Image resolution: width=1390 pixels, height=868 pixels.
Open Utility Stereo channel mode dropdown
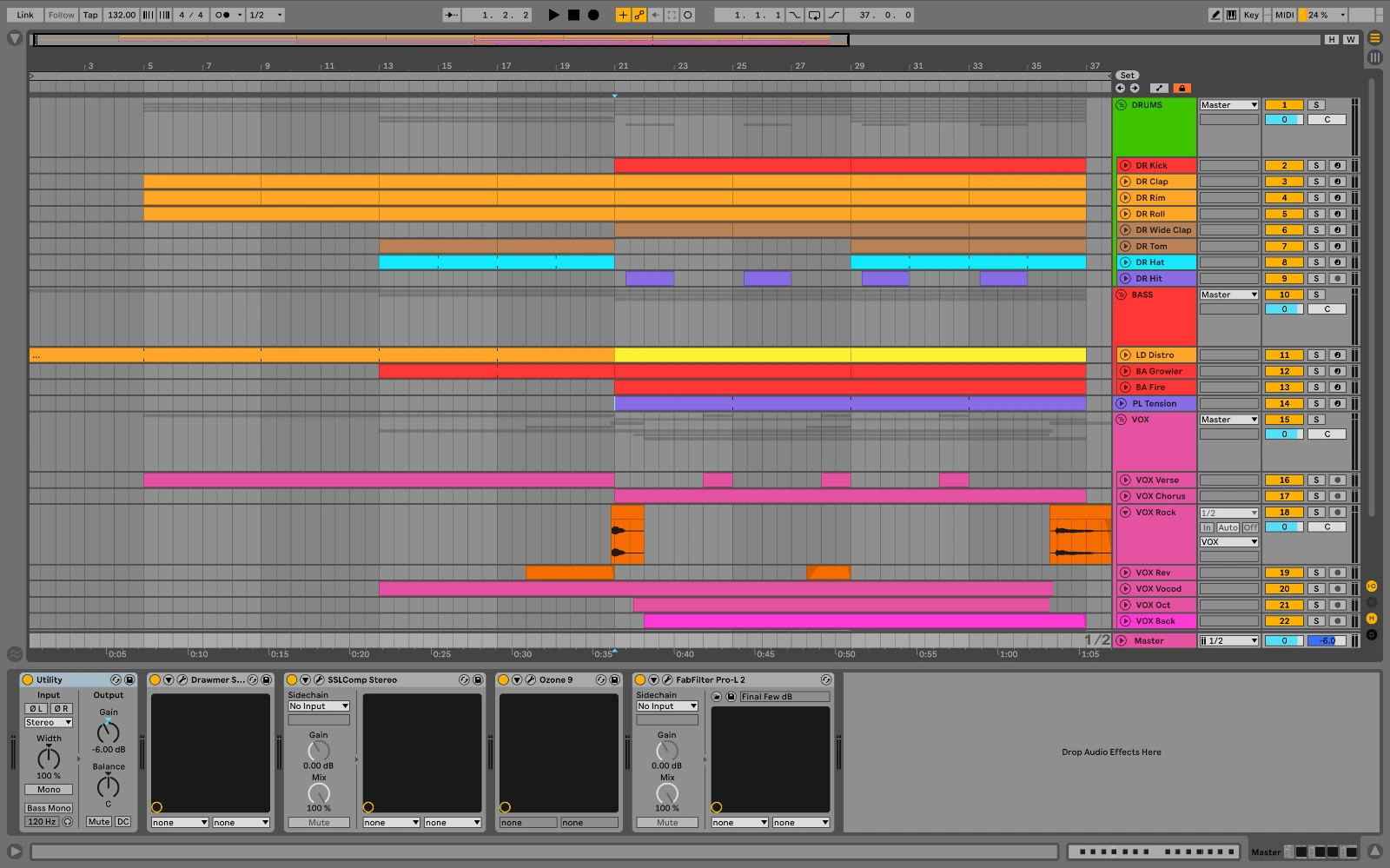[49, 723]
